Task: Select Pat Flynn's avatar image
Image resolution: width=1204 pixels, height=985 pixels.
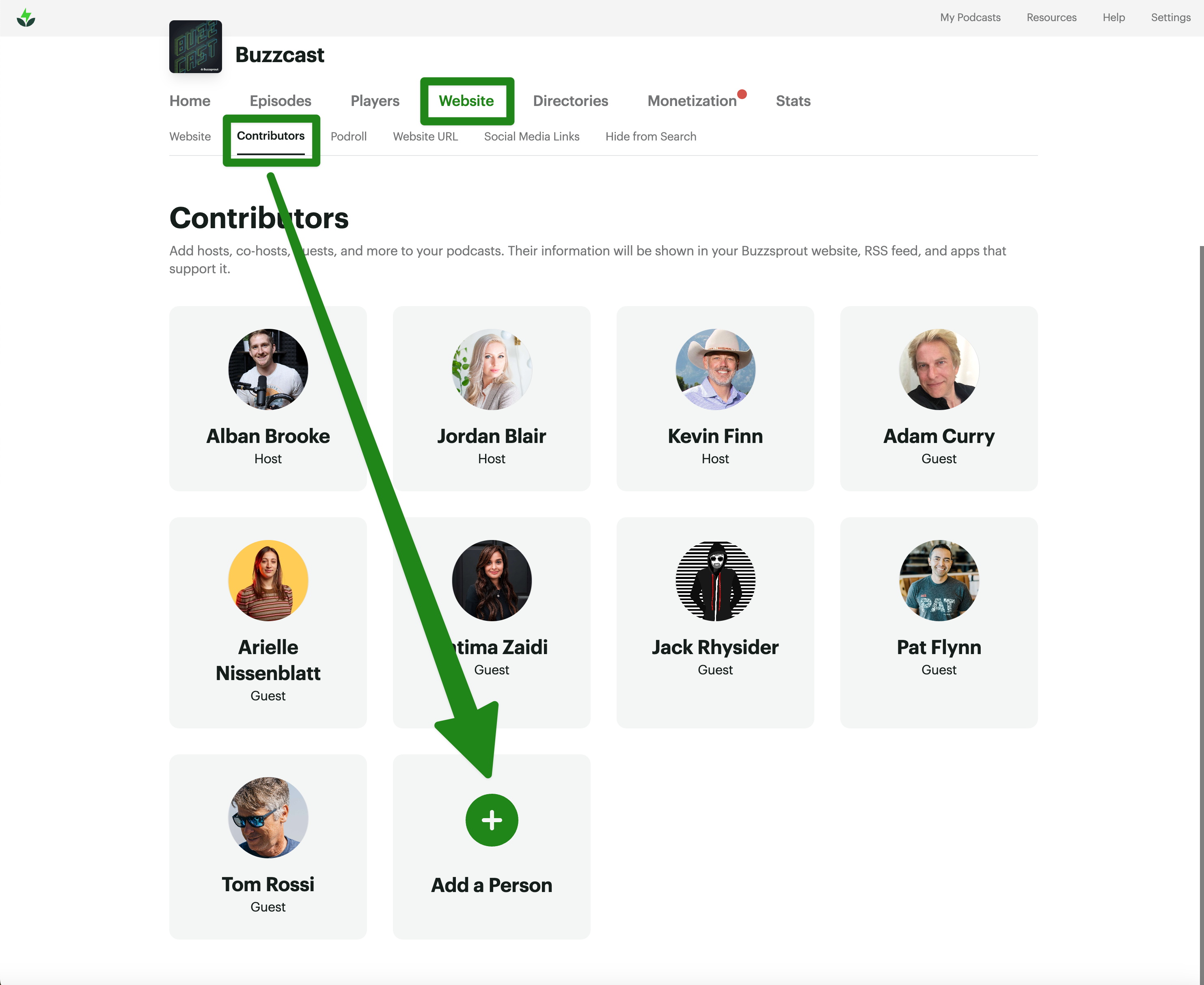Action: [939, 581]
